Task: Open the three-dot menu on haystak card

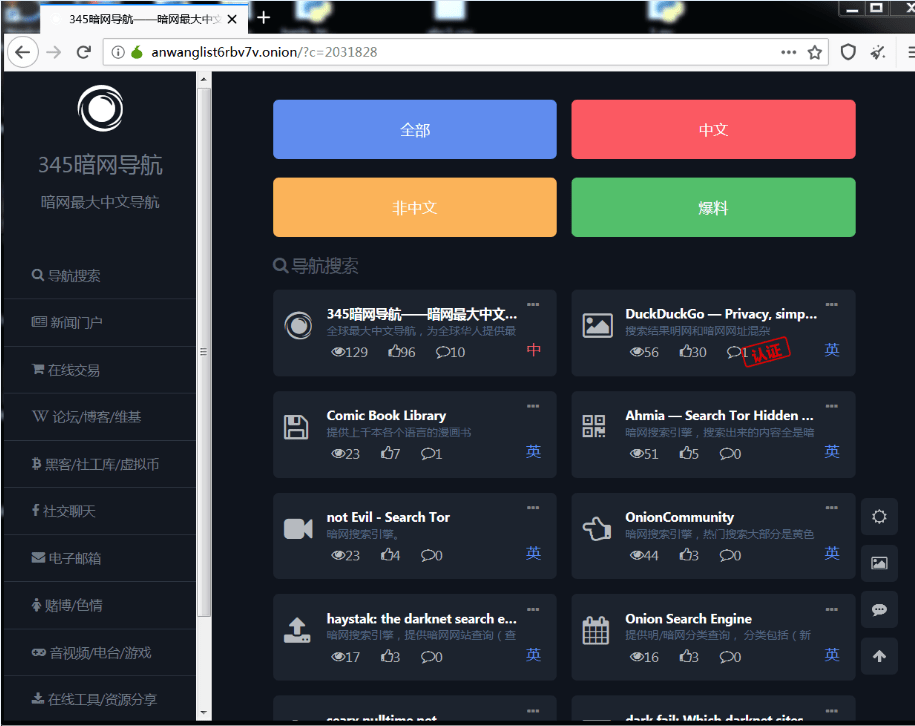Action: tap(533, 609)
